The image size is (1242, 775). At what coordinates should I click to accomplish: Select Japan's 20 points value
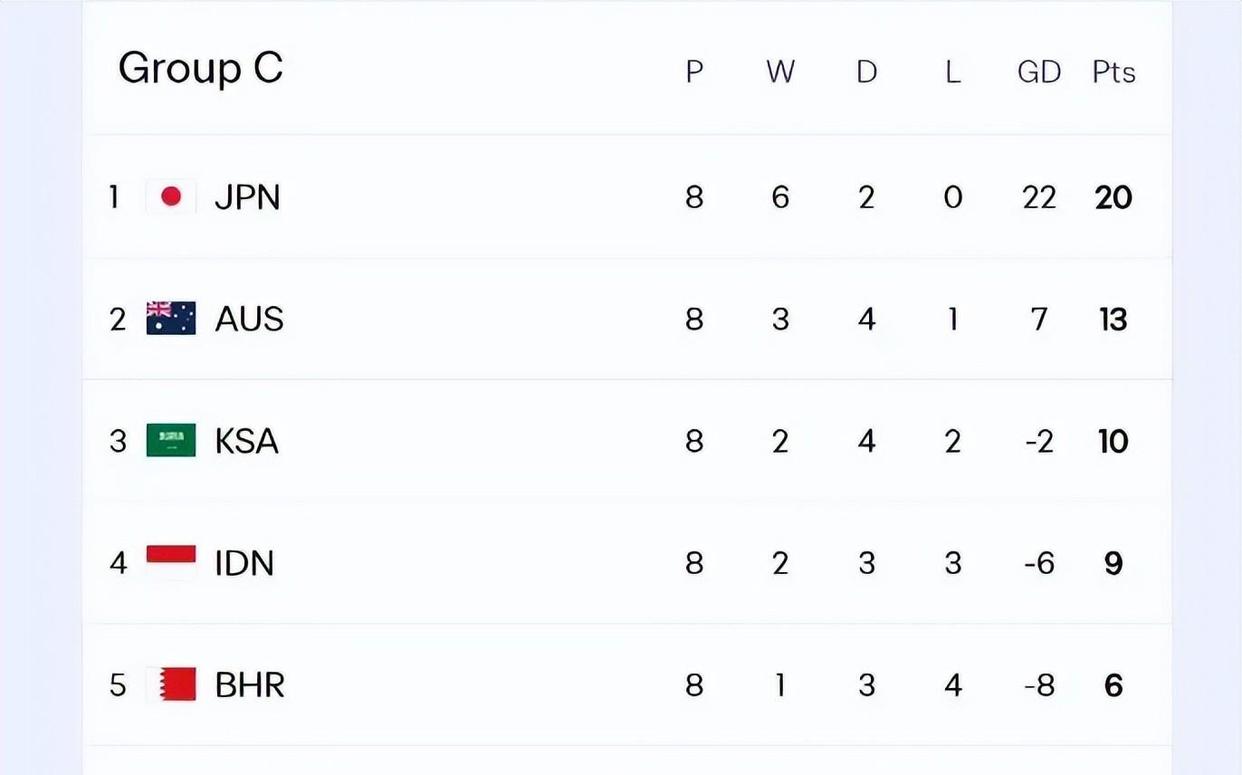tap(1113, 197)
